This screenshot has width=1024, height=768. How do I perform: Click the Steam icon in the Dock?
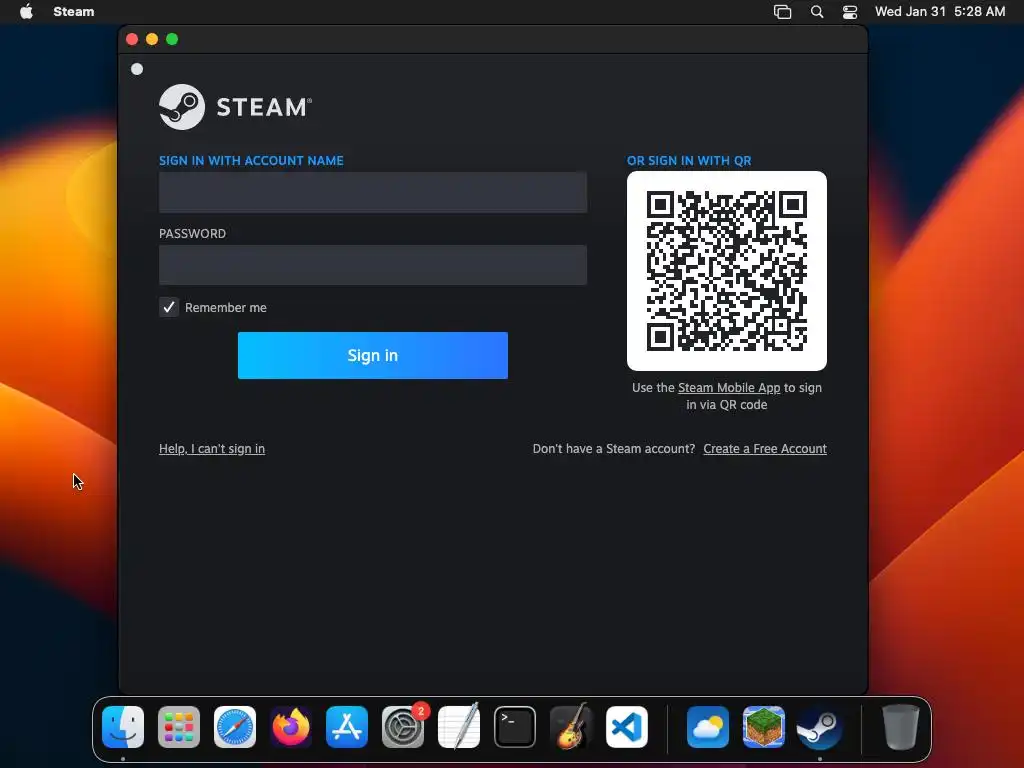[820, 727]
